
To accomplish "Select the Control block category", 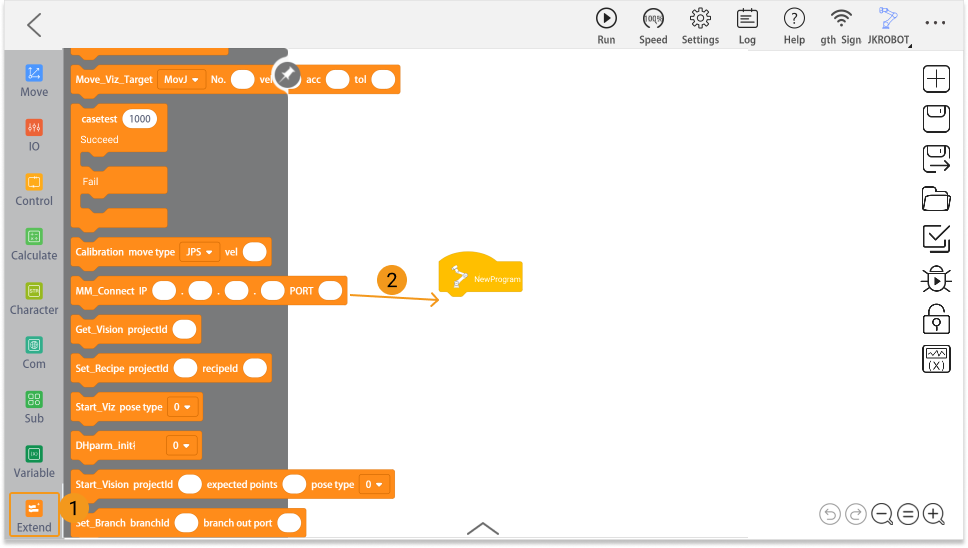I will pyautogui.click(x=34, y=190).
